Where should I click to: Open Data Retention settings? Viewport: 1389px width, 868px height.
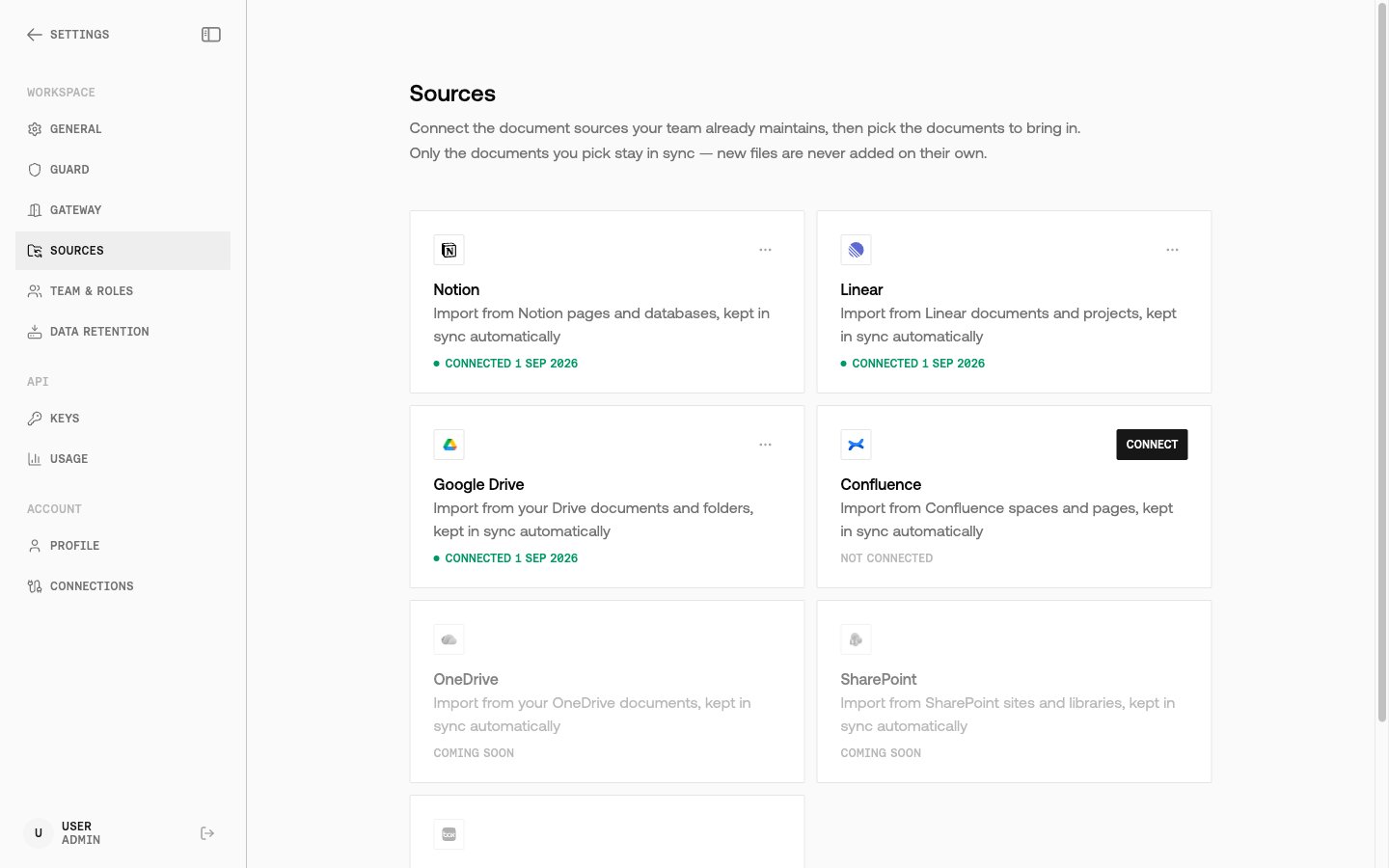[123, 332]
